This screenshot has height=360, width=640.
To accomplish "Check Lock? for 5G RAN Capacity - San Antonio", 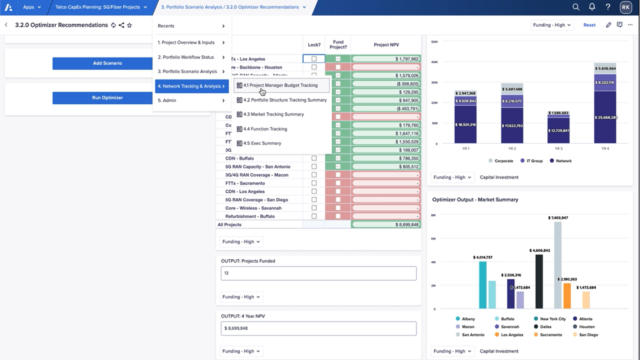I will coord(314,167).
